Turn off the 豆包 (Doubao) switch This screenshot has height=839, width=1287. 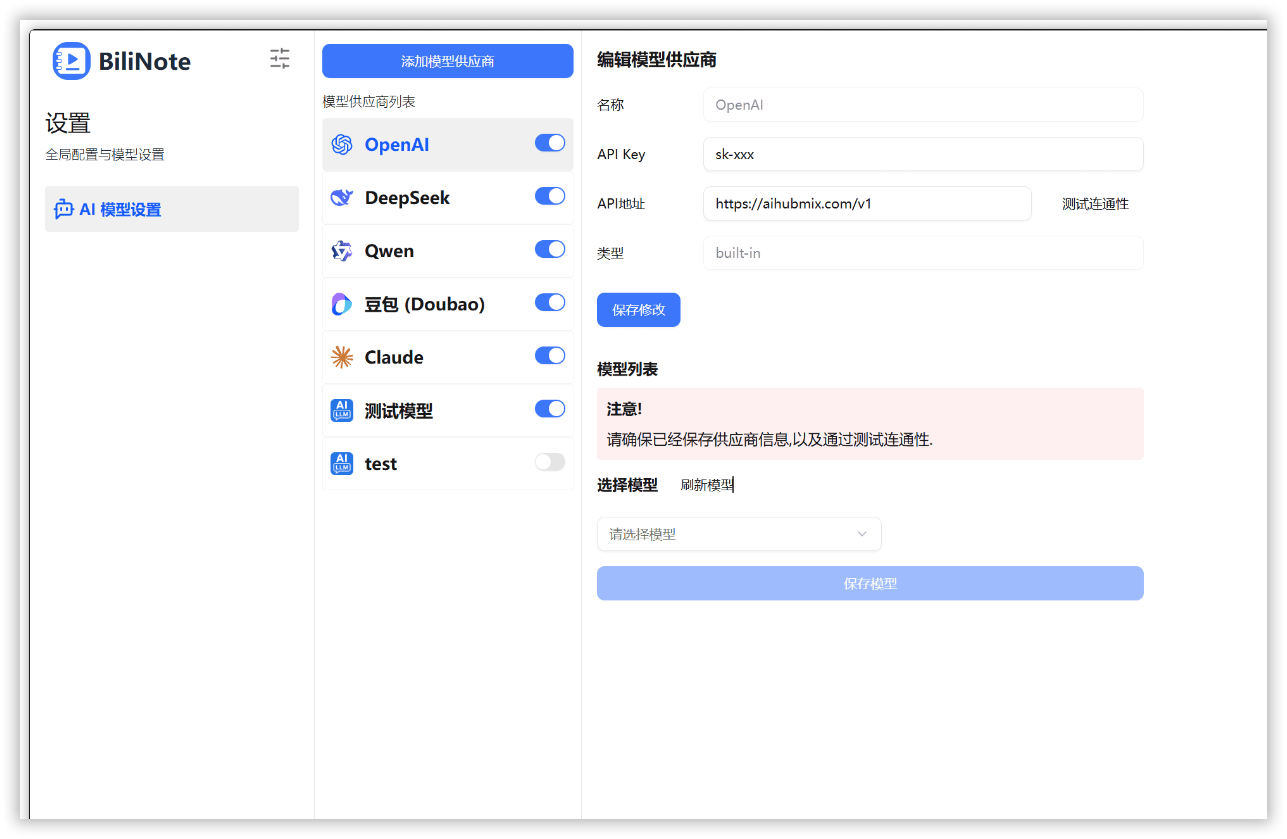[x=550, y=302]
